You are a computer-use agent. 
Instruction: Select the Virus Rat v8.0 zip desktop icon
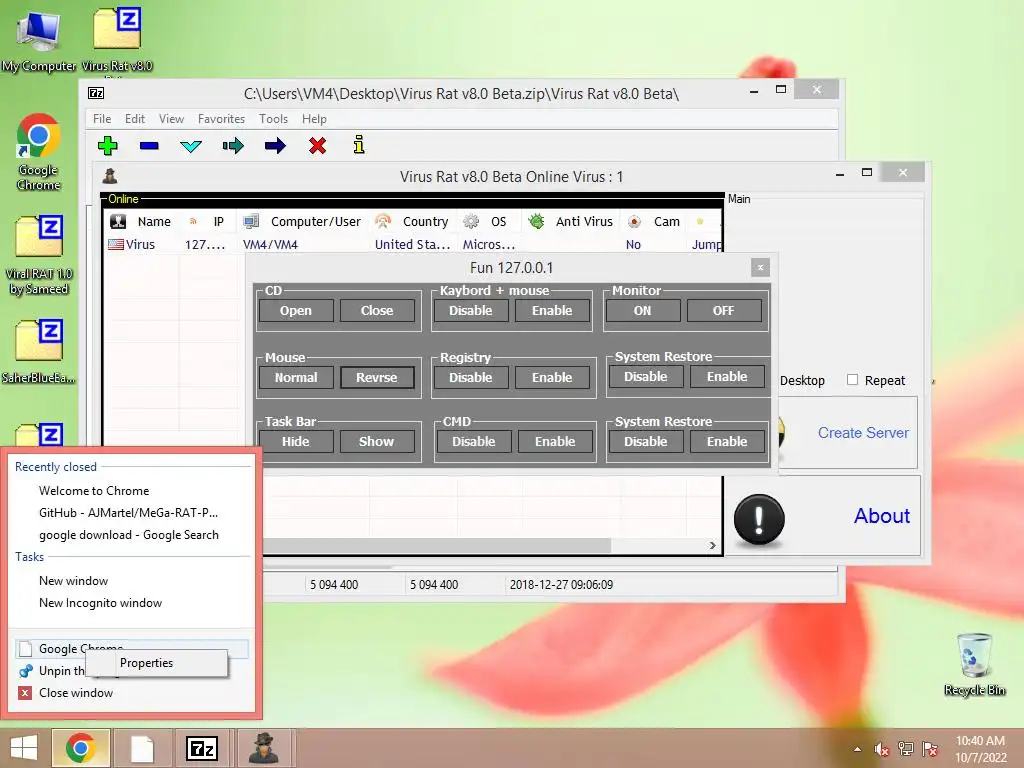point(117,39)
